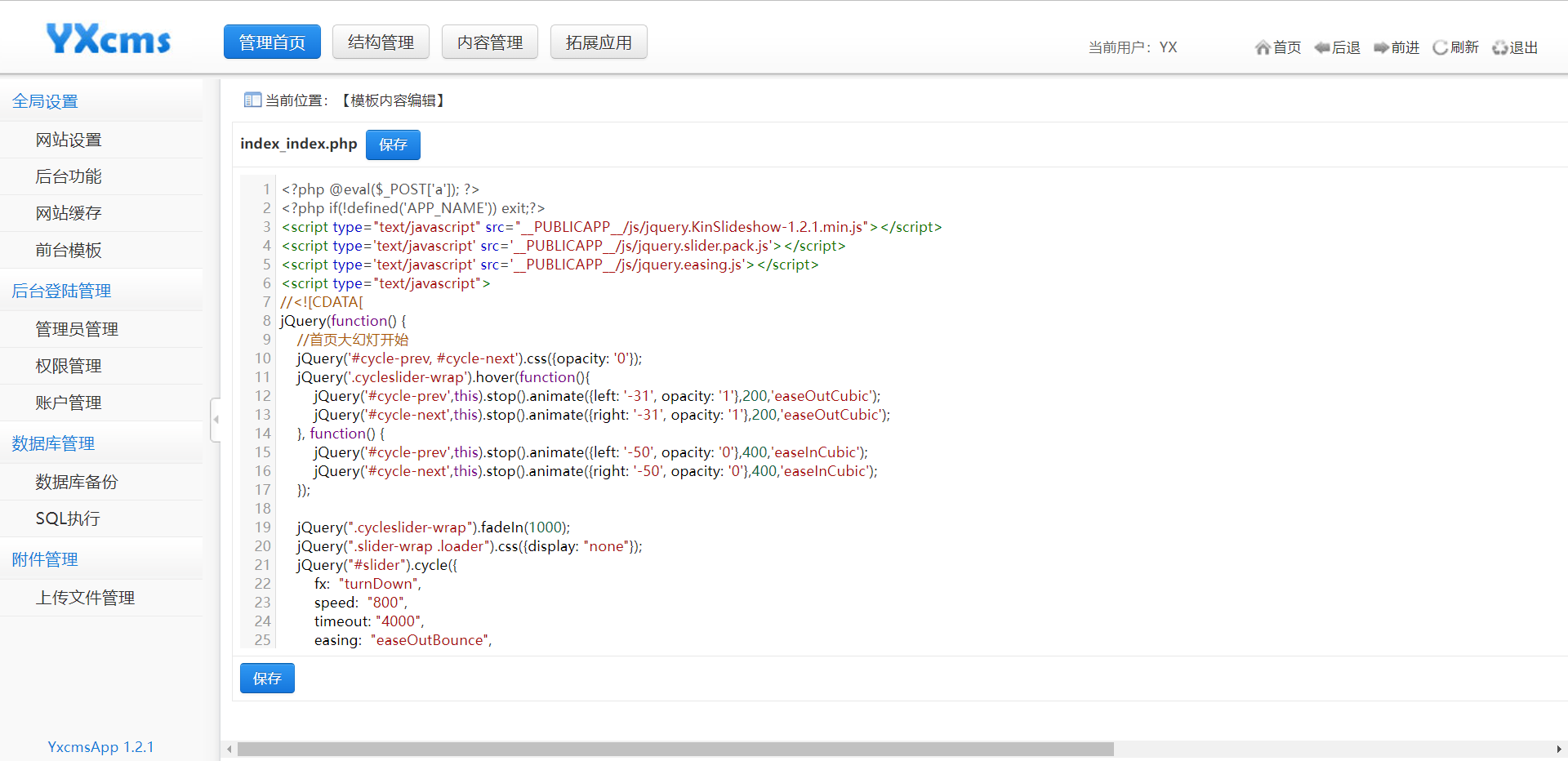Open 后台功能 in the sidebar

pyautogui.click(x=101, y=176)
